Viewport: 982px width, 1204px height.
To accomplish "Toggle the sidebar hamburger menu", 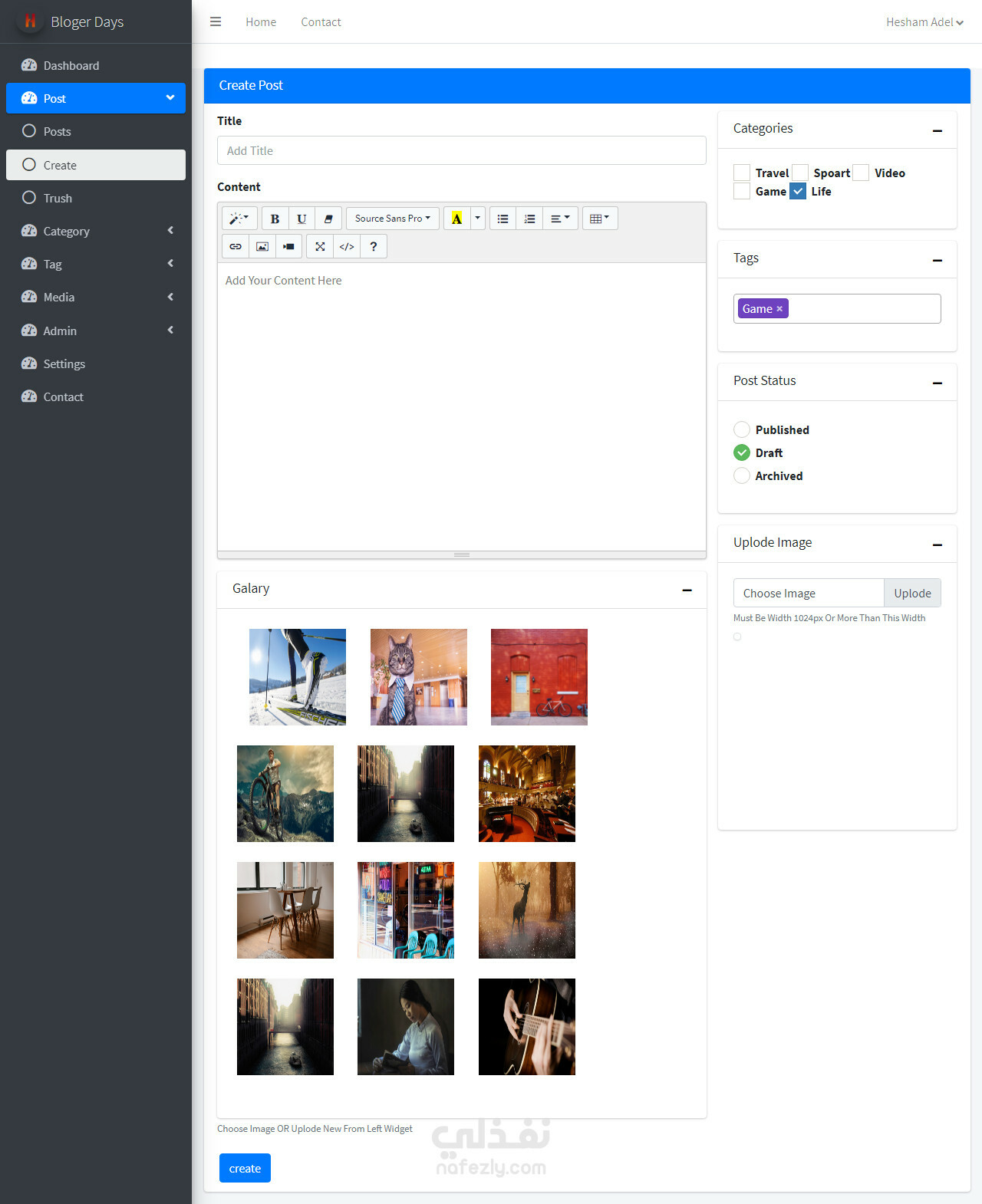I will pos(216,21).
